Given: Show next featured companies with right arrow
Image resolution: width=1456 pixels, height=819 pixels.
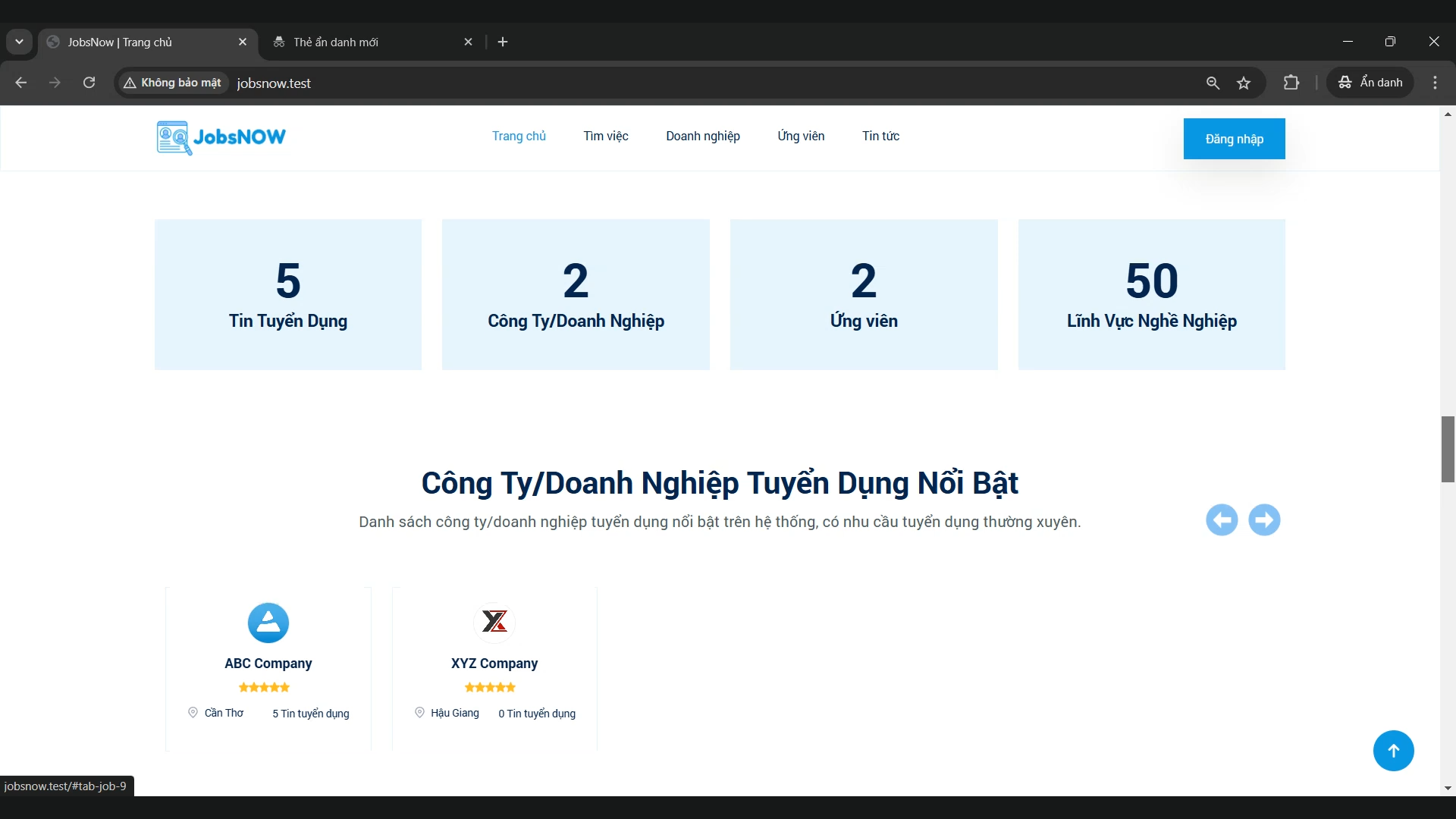Looking at the screenshot, I should (x=1264, y=520).
